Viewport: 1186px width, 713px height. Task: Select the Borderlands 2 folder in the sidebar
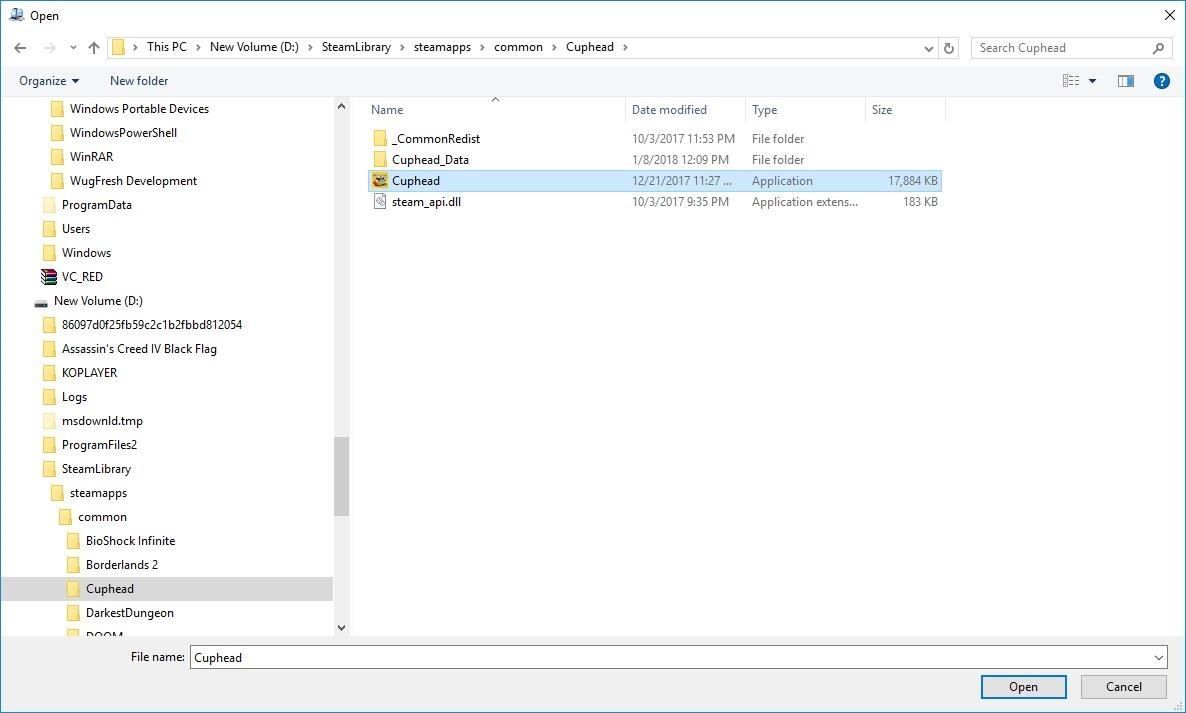pos(120,564)
